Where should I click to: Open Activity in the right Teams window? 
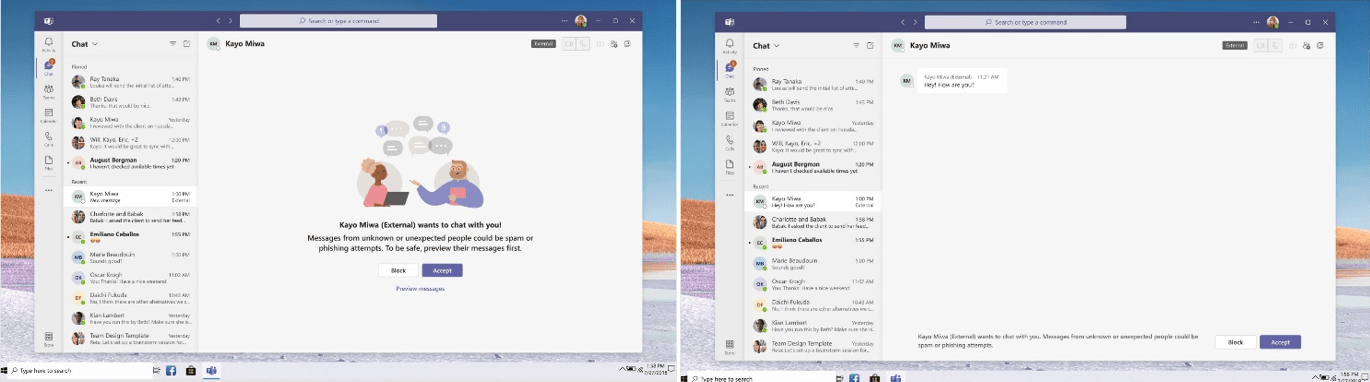tap(730, 45)
